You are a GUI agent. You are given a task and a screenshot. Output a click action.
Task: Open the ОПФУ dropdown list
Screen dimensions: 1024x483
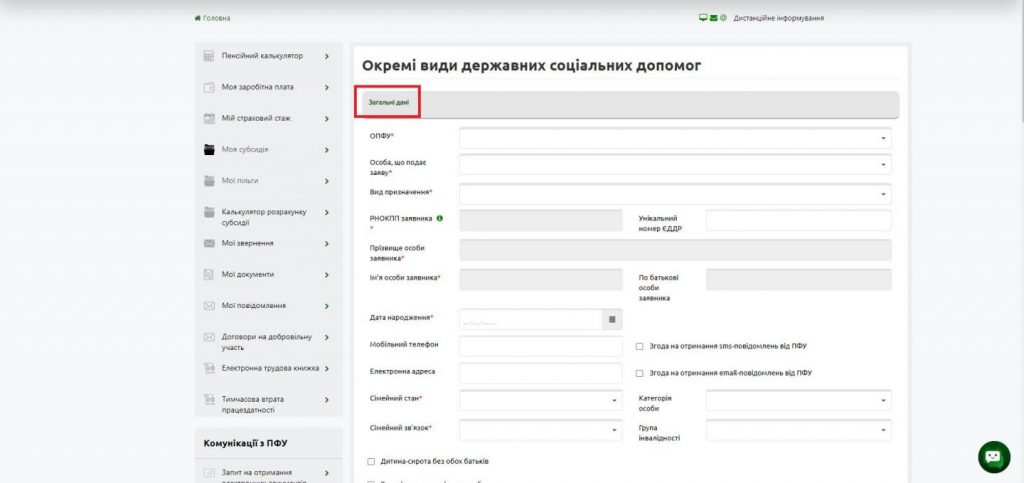[x=675, y=138]
